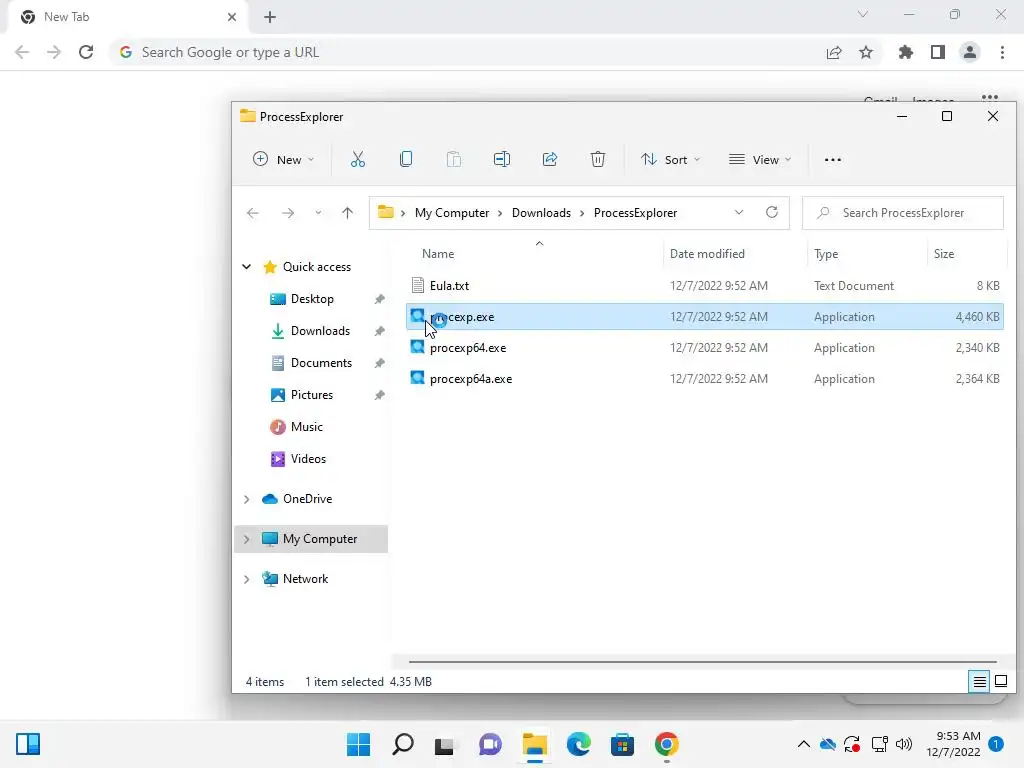This screenshot has height=768, width=1024.
Task: Bookmark this tab with star icon
Action: 866,52
